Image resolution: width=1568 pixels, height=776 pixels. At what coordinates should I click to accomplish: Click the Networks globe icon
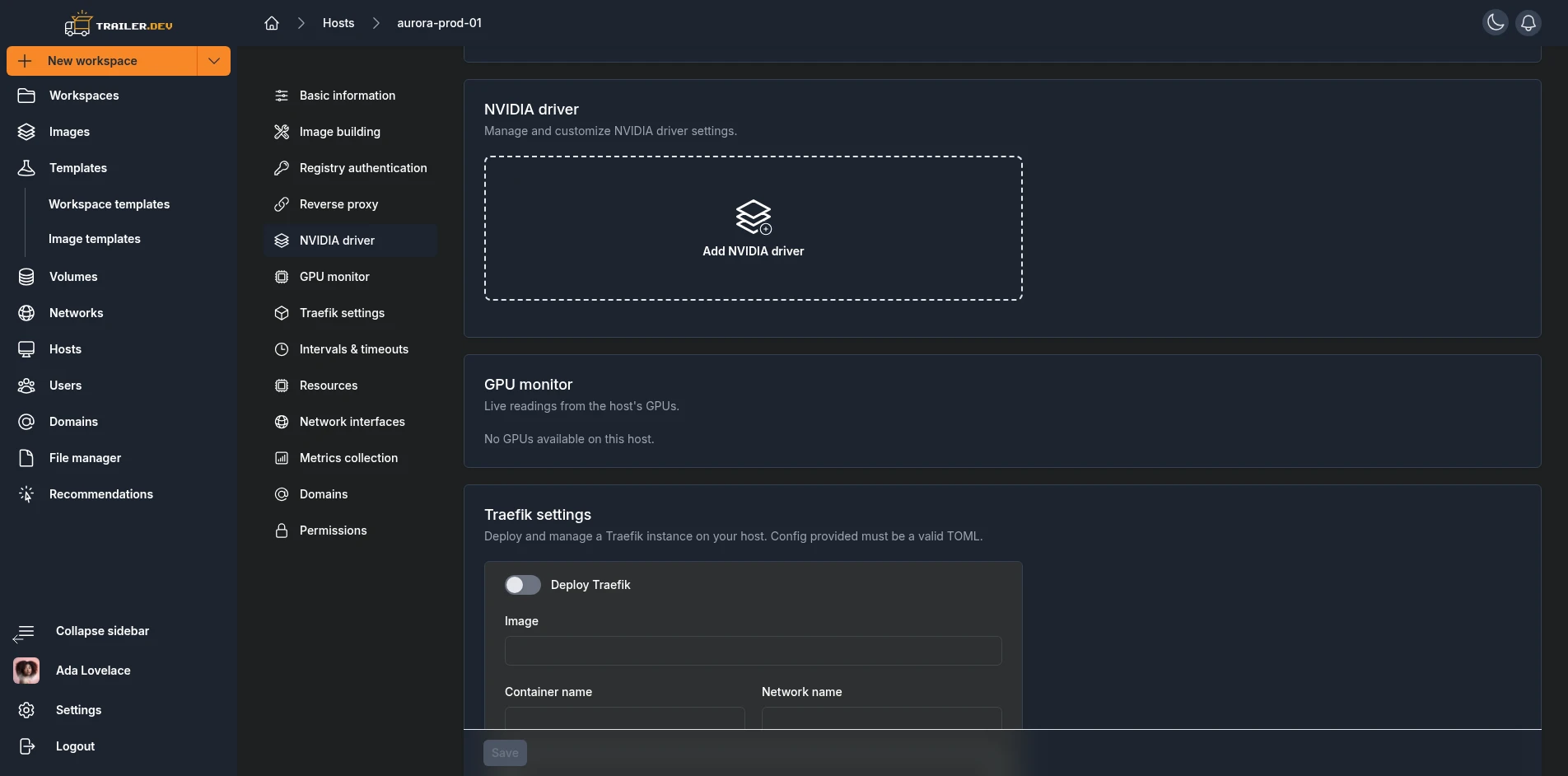pyautogui.click(x=26, y=313)
